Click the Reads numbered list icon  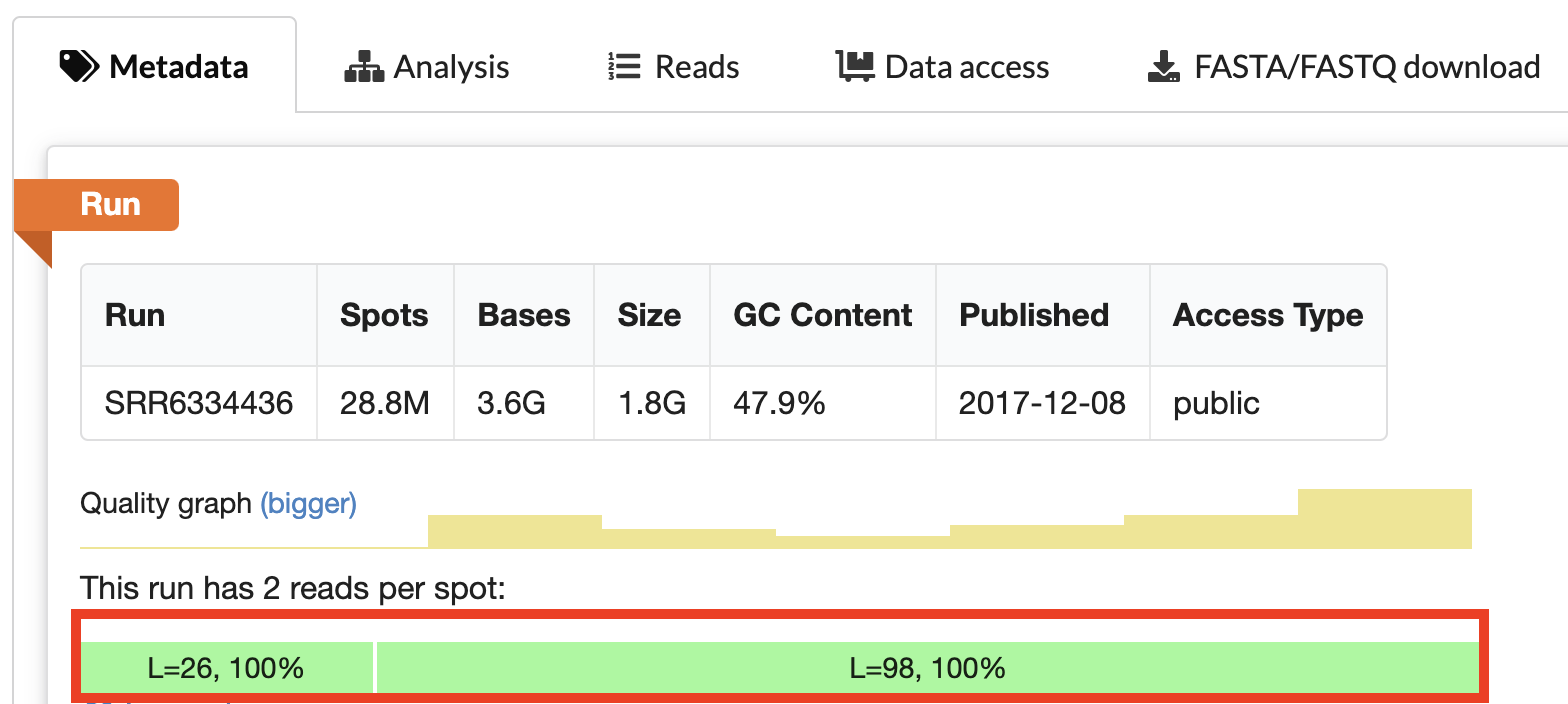(x=624, y=67)
